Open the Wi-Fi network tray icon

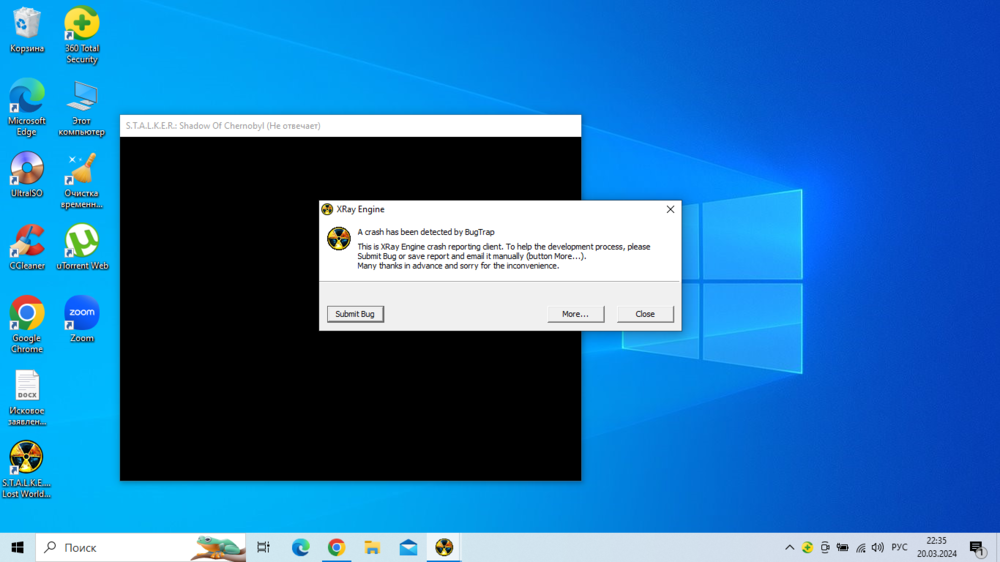[x=860, y=547]
